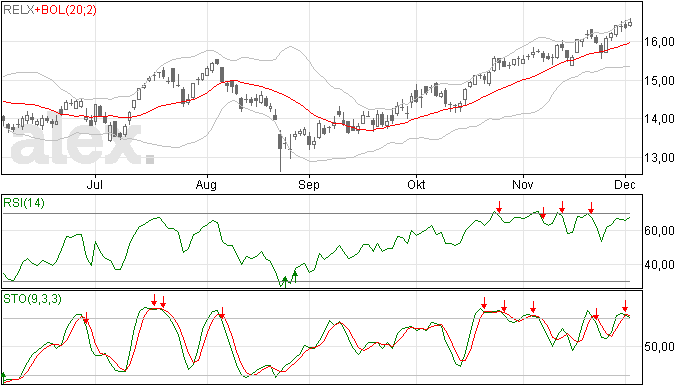Click the 50,00 stochastic axis value
This screenshot has width=690, height=387.
(x=659, y=347)
